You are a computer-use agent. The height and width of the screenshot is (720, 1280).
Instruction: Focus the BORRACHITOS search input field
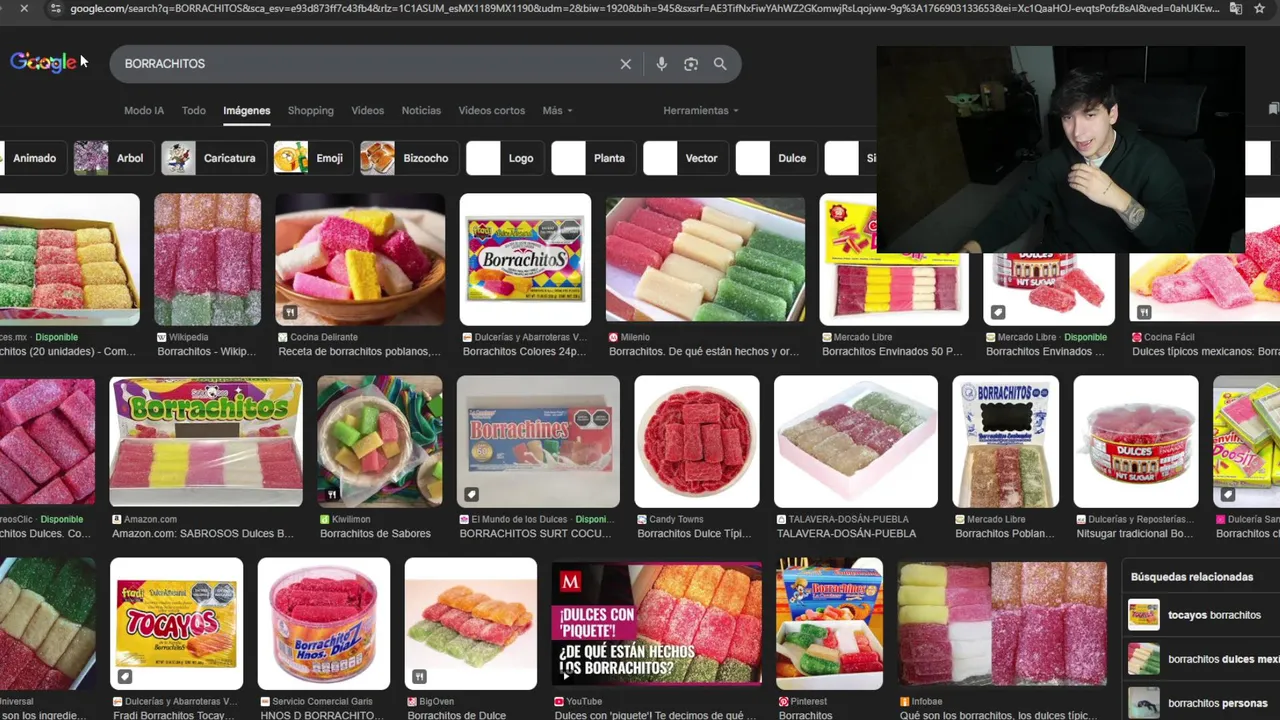(365, 64)
